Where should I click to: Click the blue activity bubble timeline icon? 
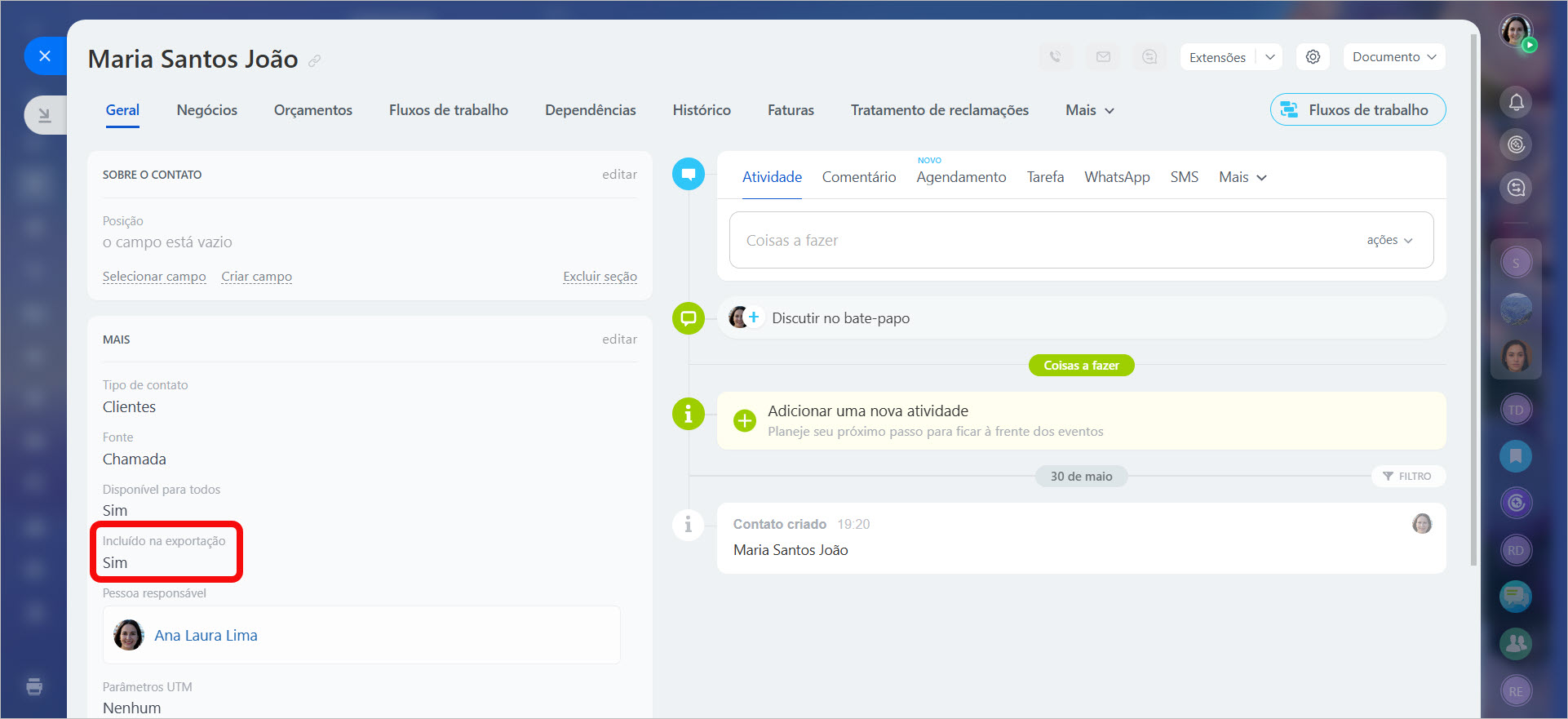tap(689, 174)
